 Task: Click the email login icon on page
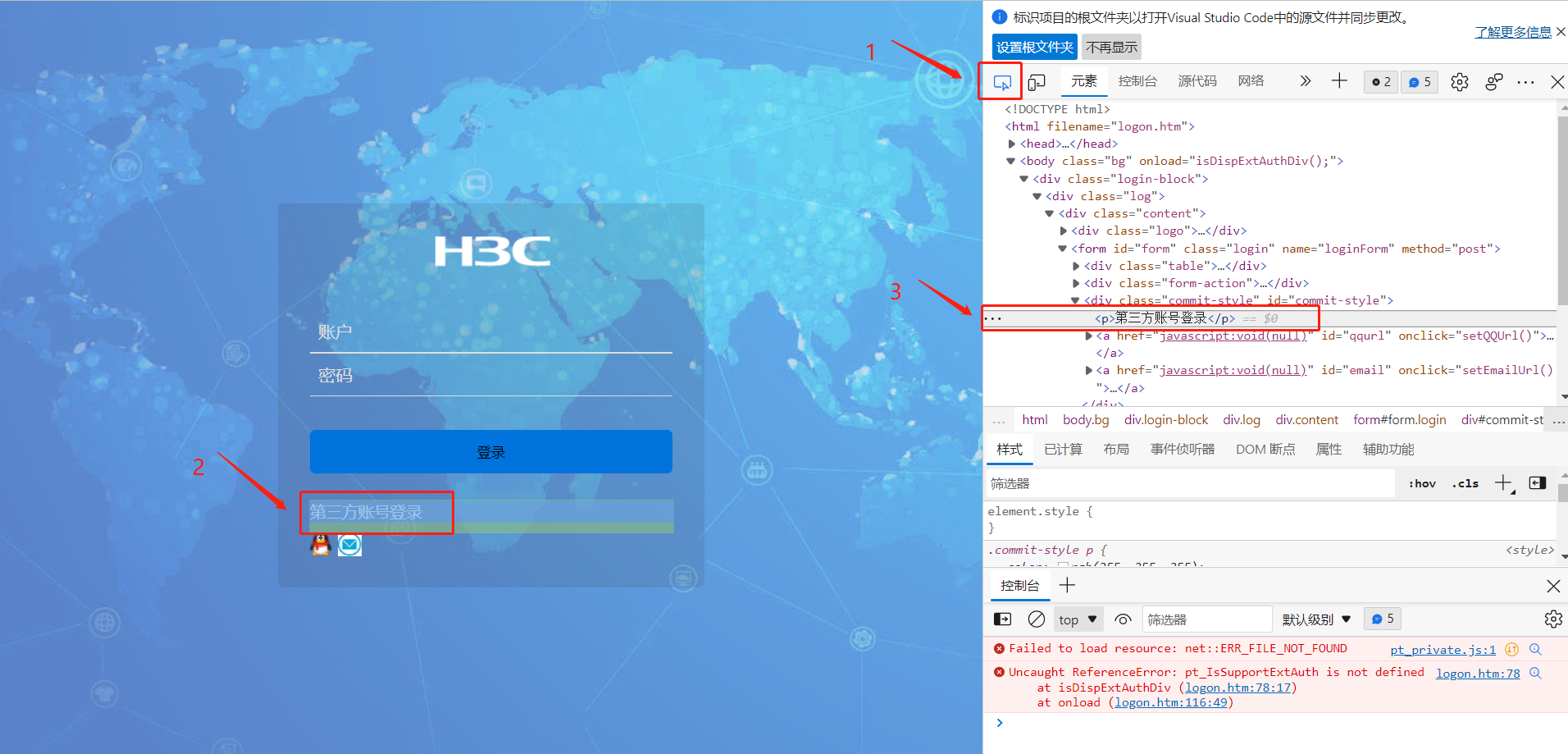coord(349,545)
